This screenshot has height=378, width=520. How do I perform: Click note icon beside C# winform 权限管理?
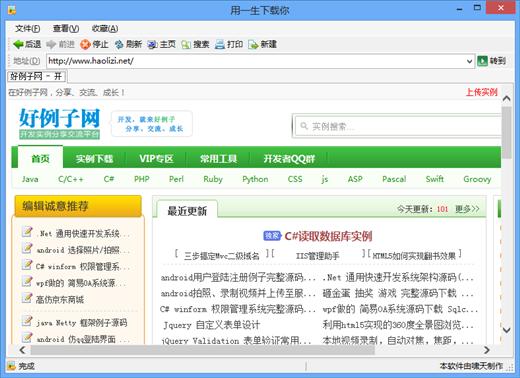click(27, 264)
